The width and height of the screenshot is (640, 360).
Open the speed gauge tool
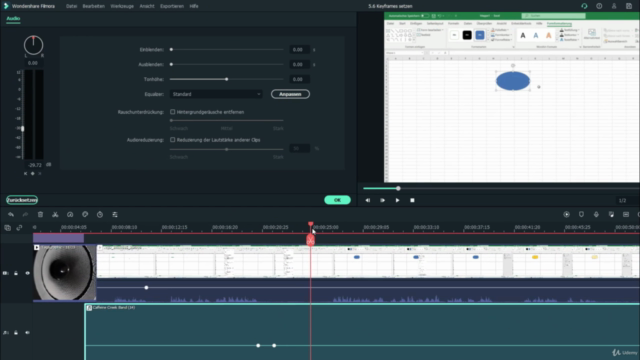tap(70, 214)
